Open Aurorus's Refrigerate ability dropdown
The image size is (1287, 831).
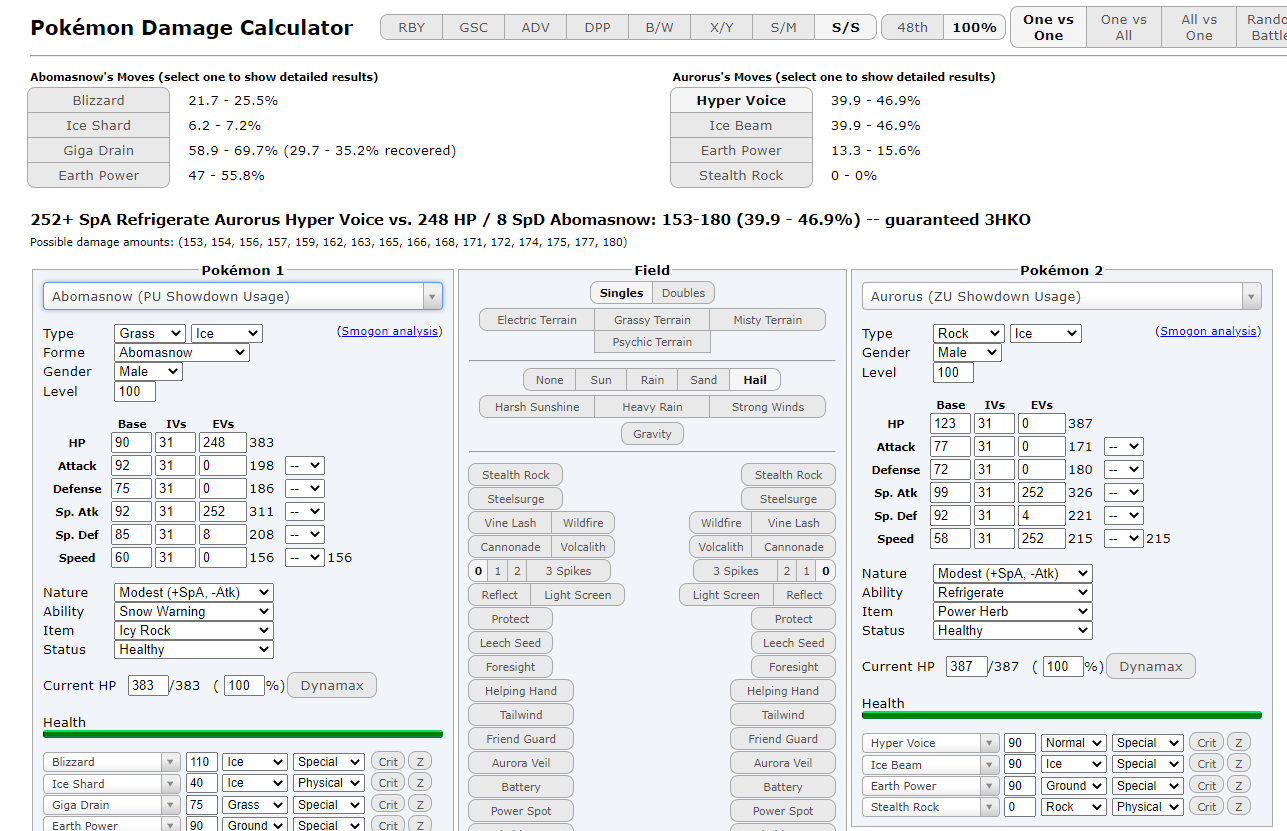1013,592
